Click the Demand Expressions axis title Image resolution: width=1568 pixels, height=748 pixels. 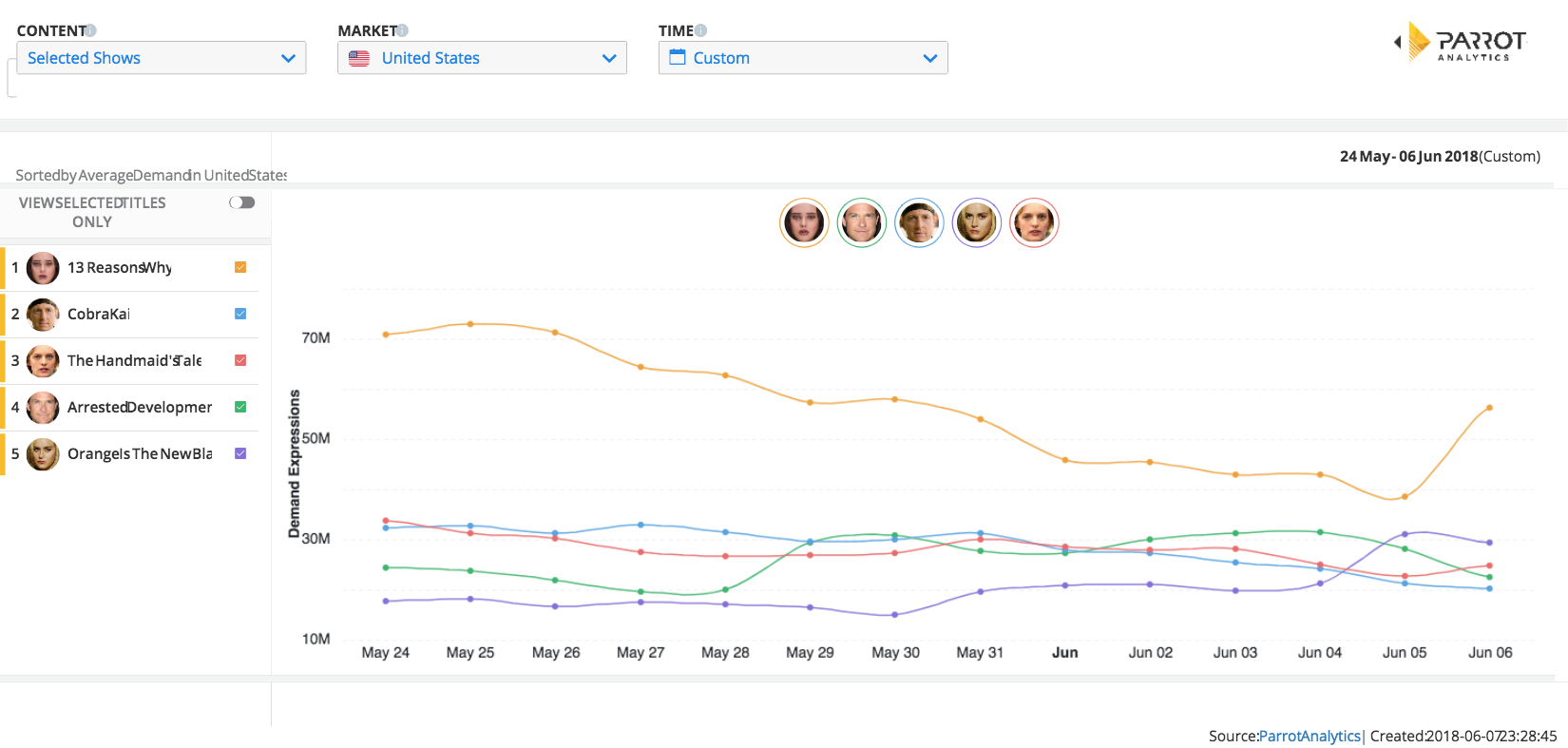pyautogui.click(x=294, y=464)
